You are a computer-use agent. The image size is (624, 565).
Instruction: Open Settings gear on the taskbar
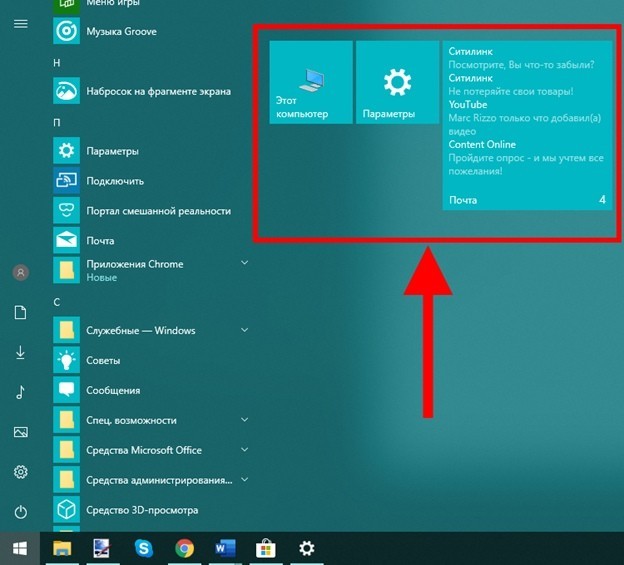(x=307, y=549)
